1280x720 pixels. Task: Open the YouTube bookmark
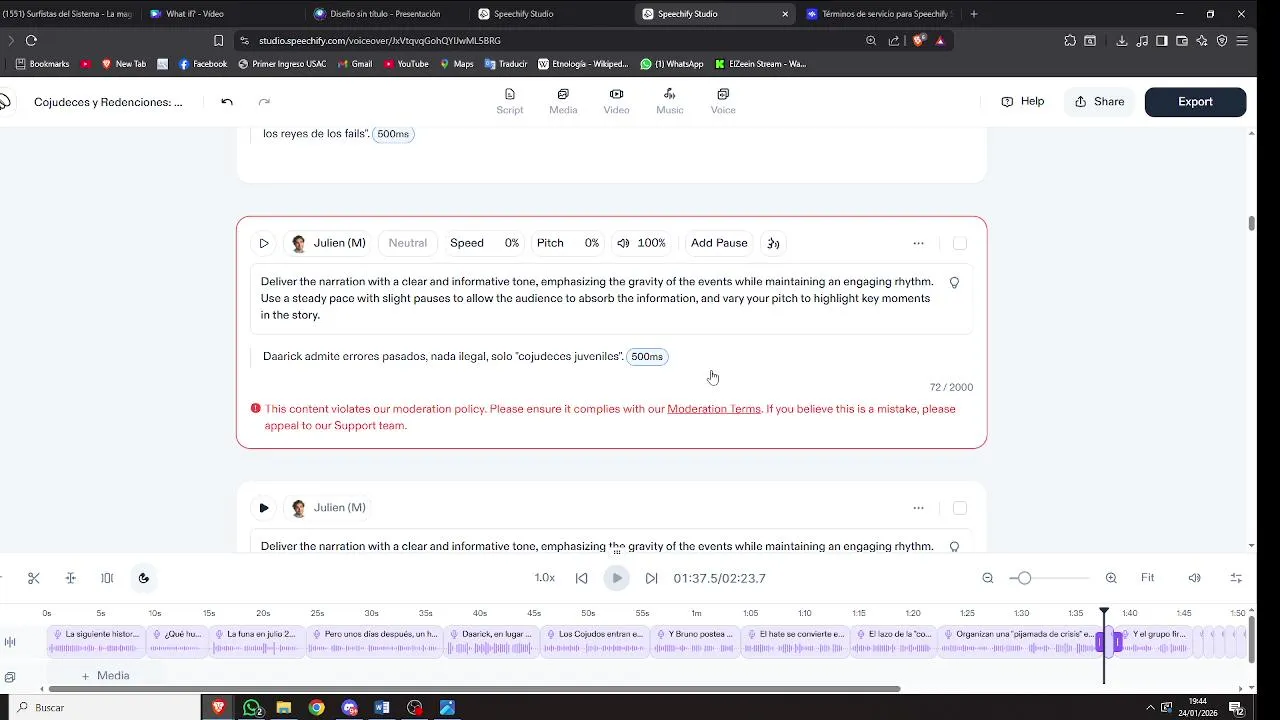(x=406, y=64)
